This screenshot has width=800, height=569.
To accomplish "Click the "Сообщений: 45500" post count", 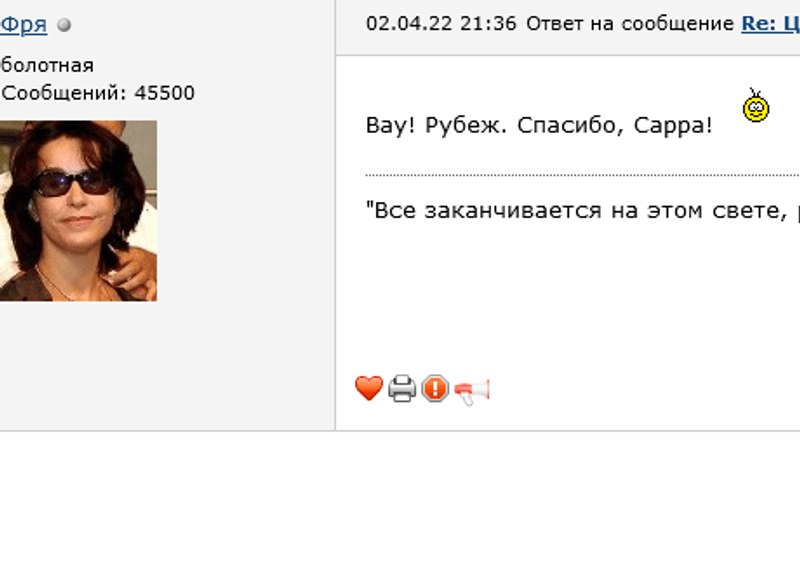I will (98, 93).
